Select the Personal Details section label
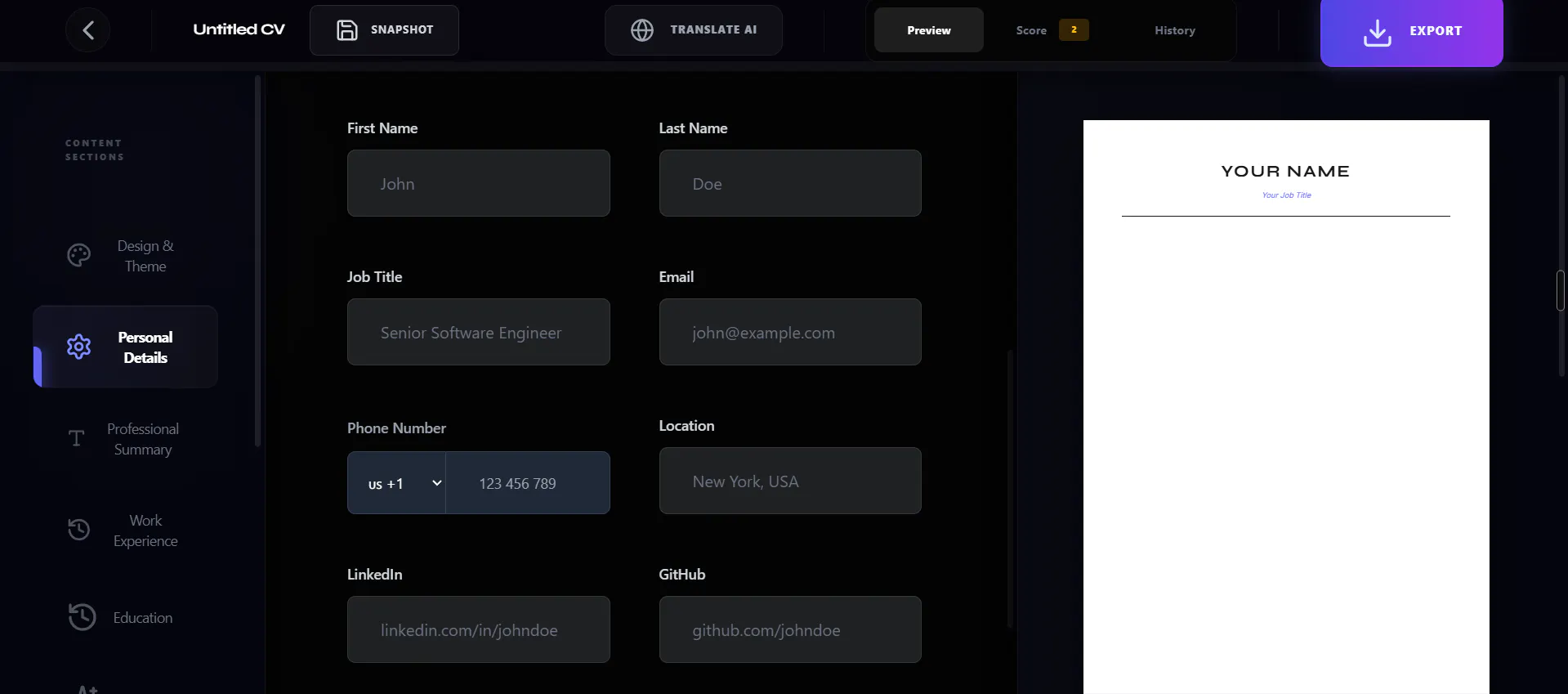This screenshot has width=1568, height=694. (145, 347)
